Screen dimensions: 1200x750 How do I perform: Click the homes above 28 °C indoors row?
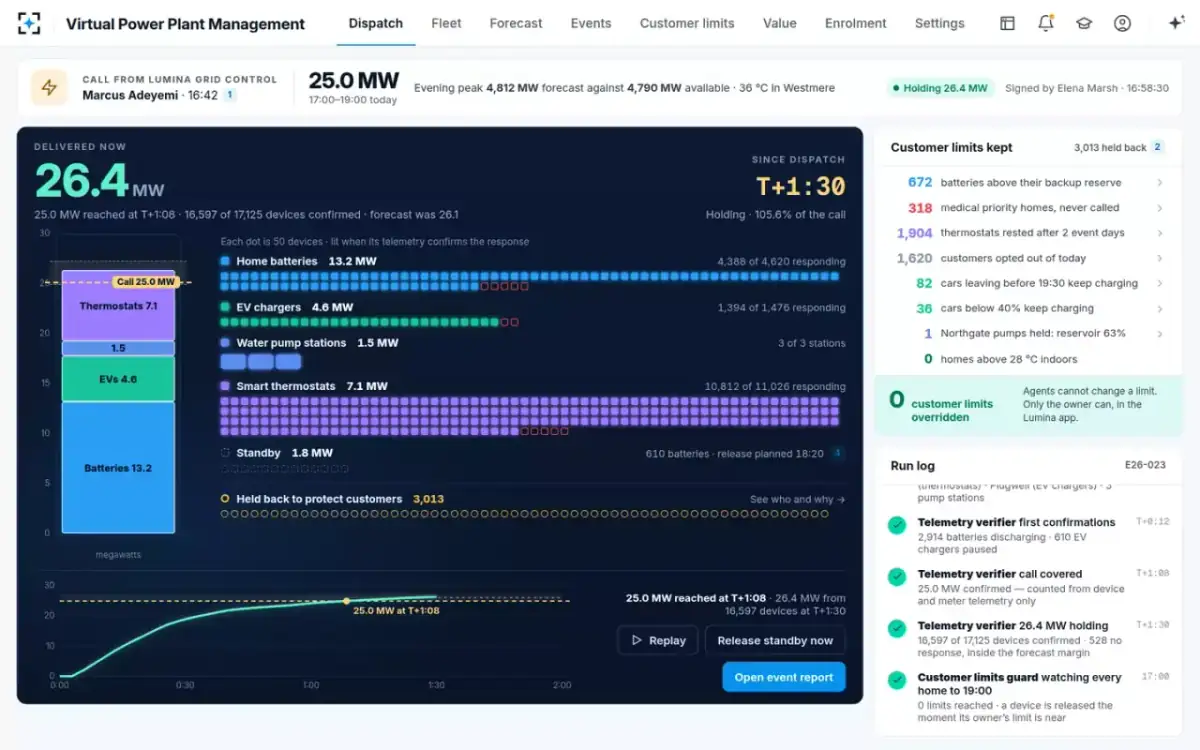[x=1027, y=359]
